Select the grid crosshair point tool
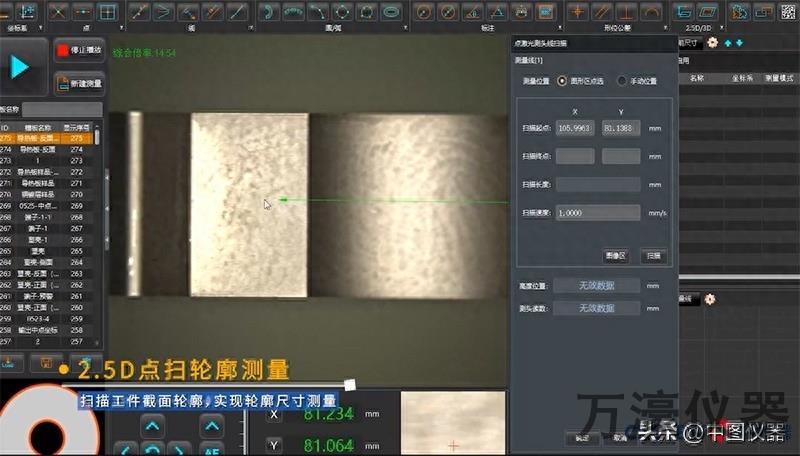 (x=107, y=12)
